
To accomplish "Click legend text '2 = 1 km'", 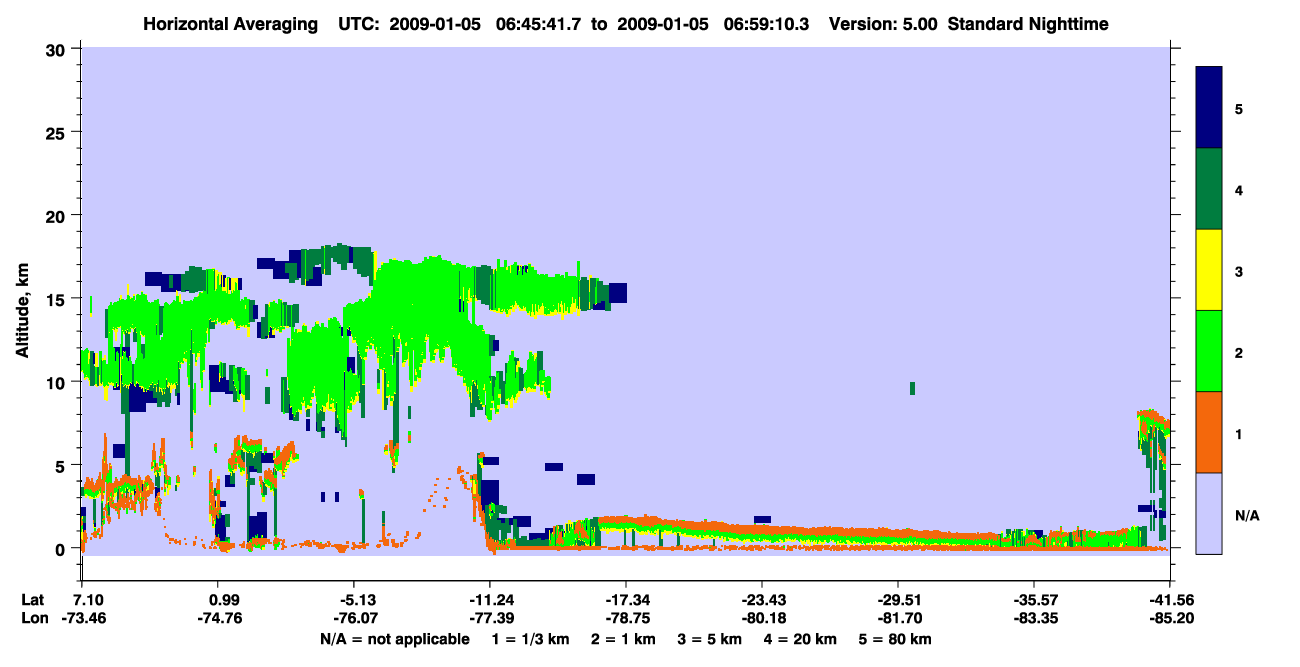I will (624, 639).
